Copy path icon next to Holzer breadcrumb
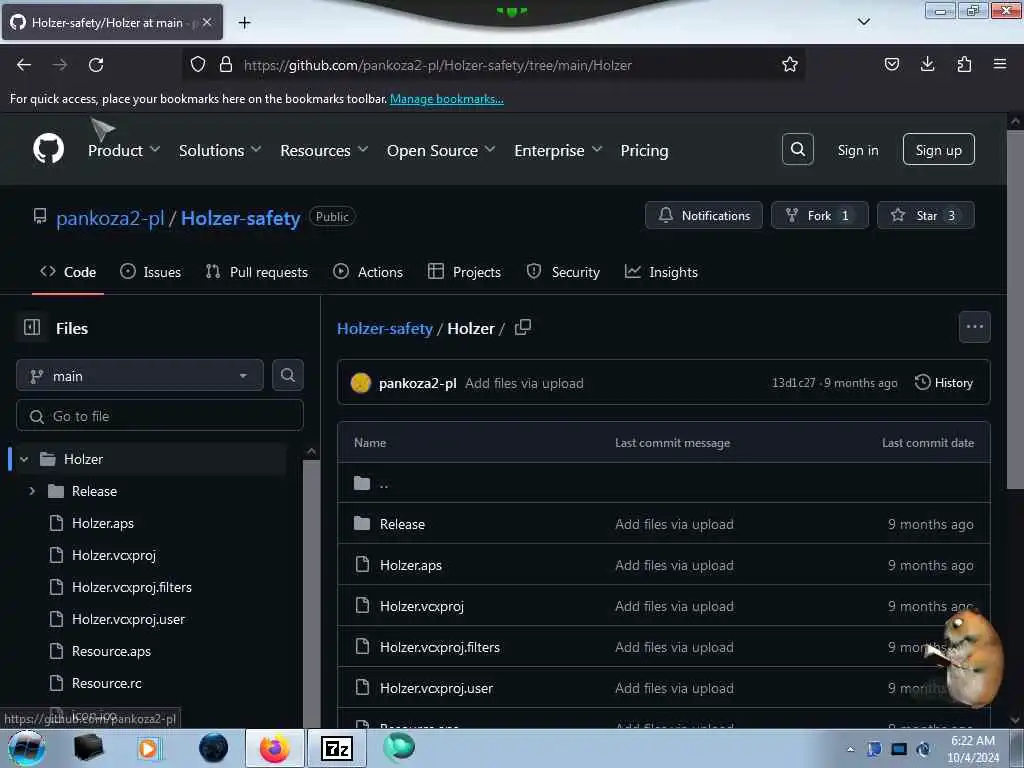The width and height of the screenshot is (1024, 768). click(522, 327)
